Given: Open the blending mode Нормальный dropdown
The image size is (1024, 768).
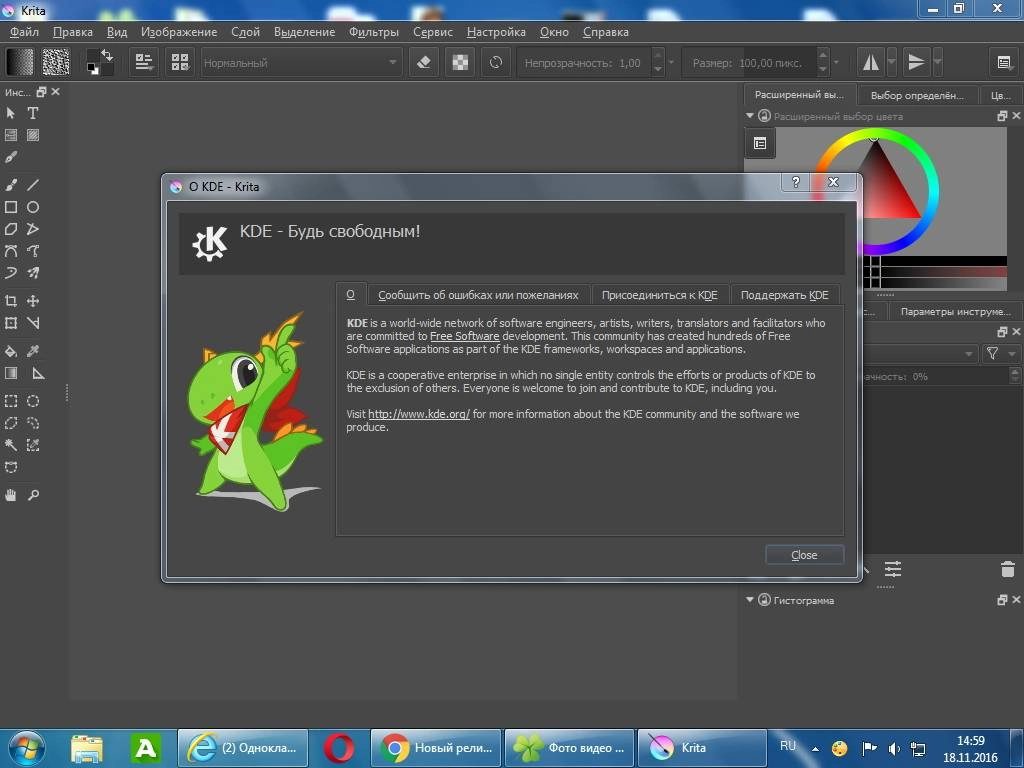Looking at the screenshot, I should click(x=301, y=63).
